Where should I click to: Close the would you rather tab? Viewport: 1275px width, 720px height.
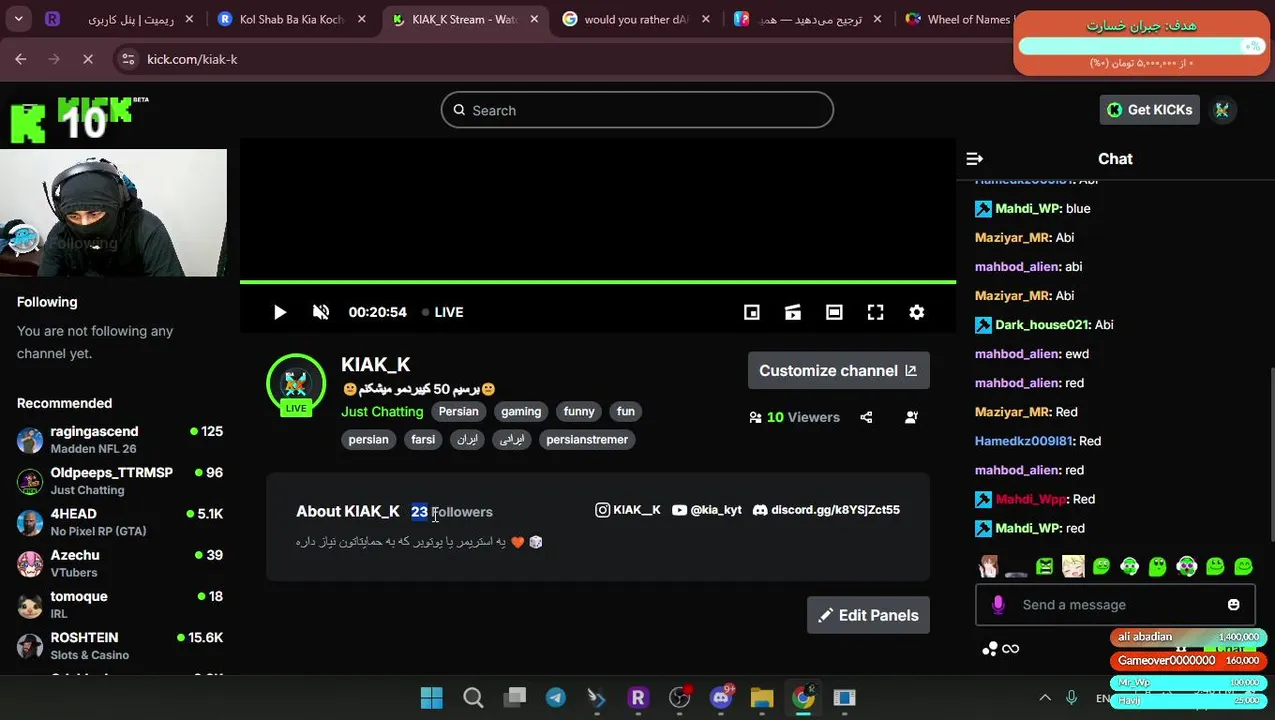(x=706, y=19)
